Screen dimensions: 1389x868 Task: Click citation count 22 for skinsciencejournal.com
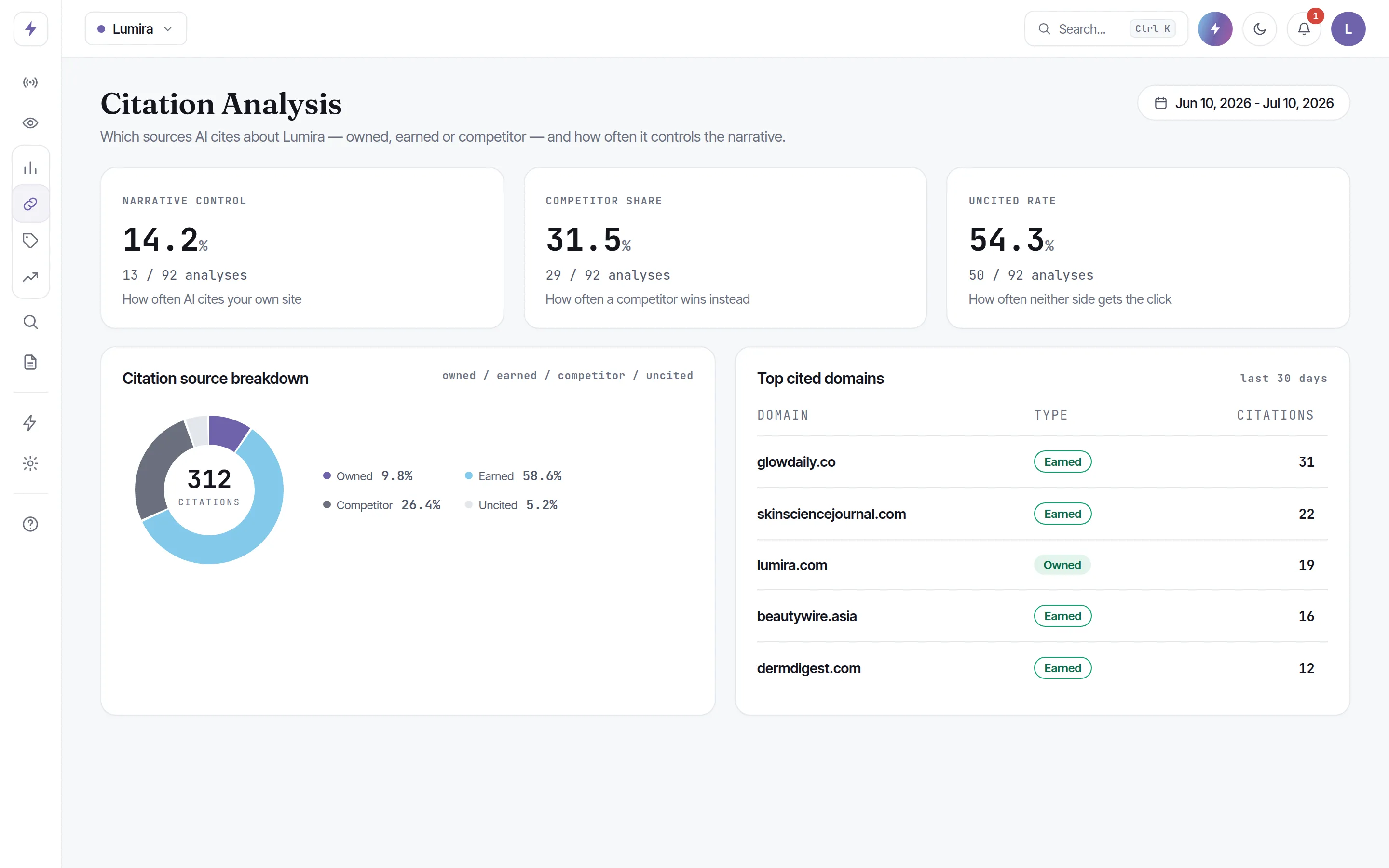coord(1307,513)
